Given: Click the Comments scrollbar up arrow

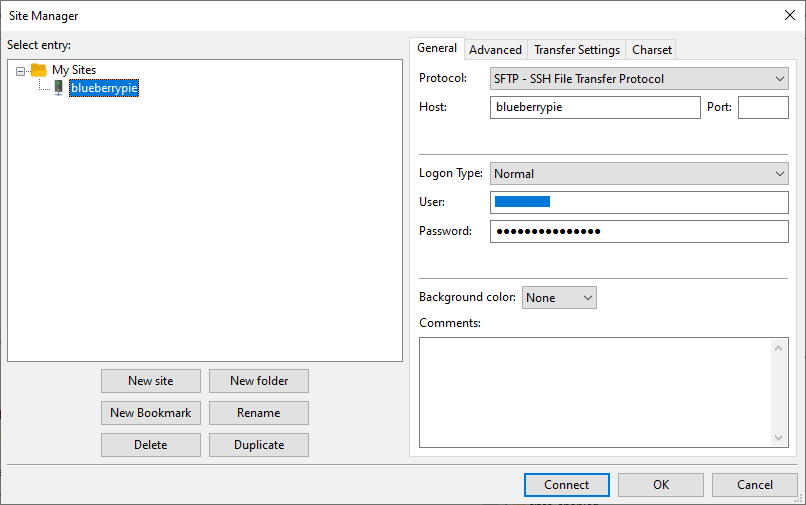Looking at the screenshot, I should [x=778, y=348].
